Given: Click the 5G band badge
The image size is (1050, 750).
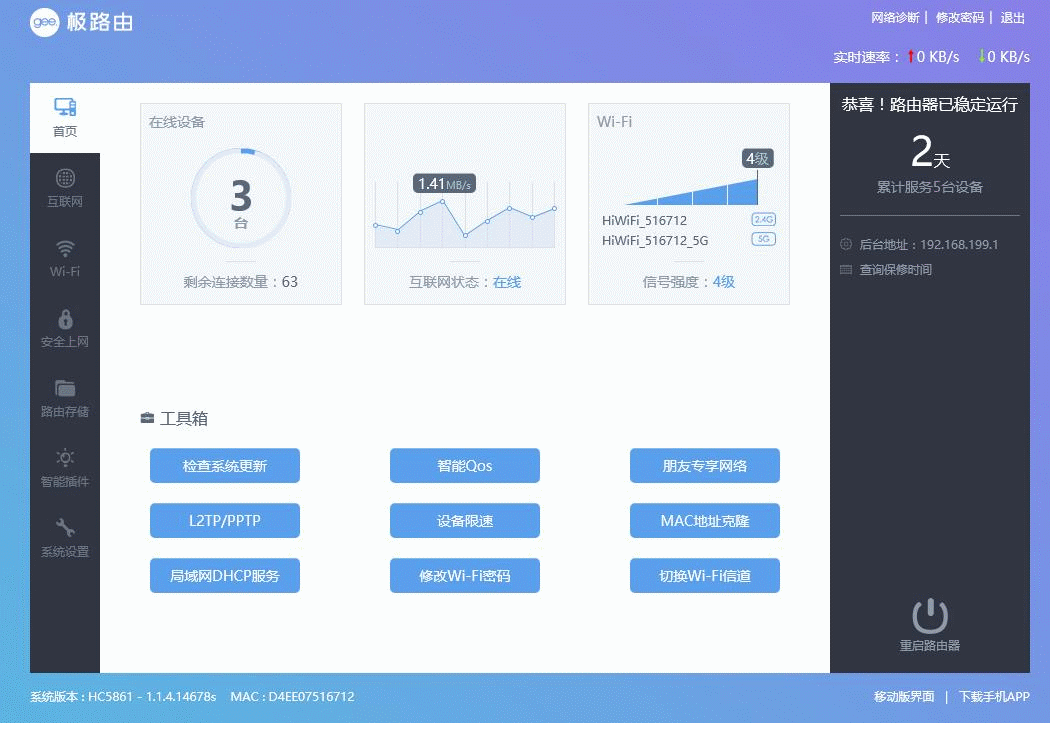Looking at the screenshot, I should click(x=763, y=239).
